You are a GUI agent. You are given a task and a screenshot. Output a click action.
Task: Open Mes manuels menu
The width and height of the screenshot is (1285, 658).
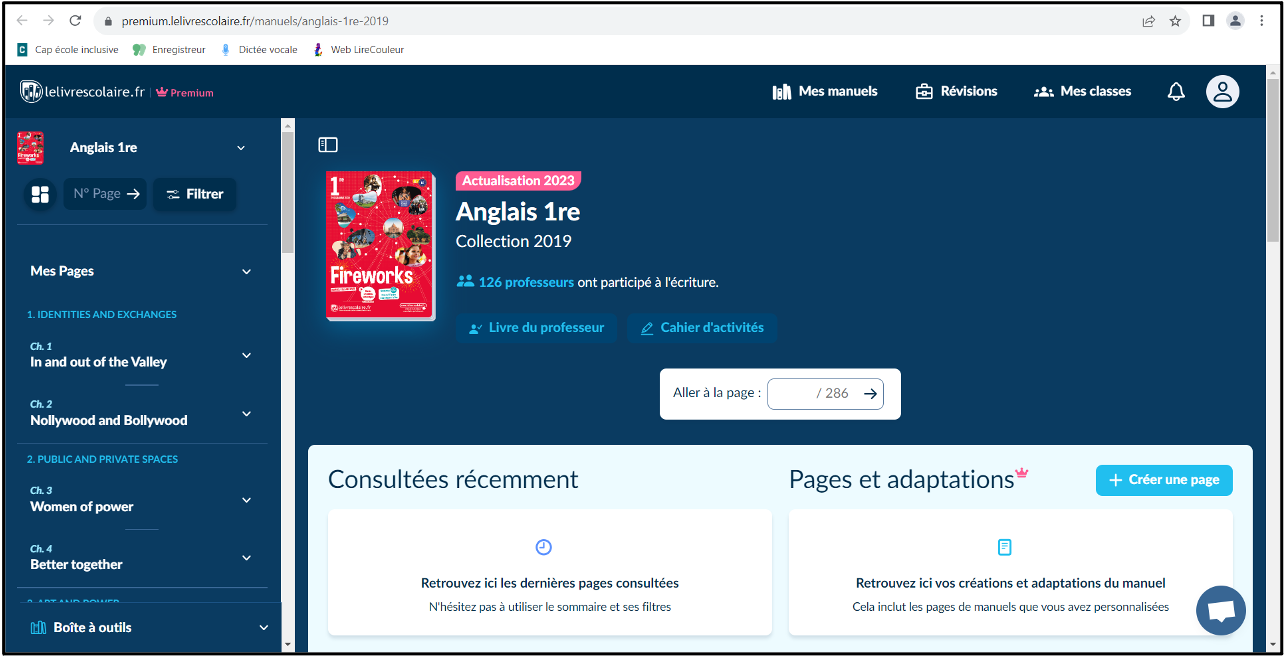click(825, 92)
